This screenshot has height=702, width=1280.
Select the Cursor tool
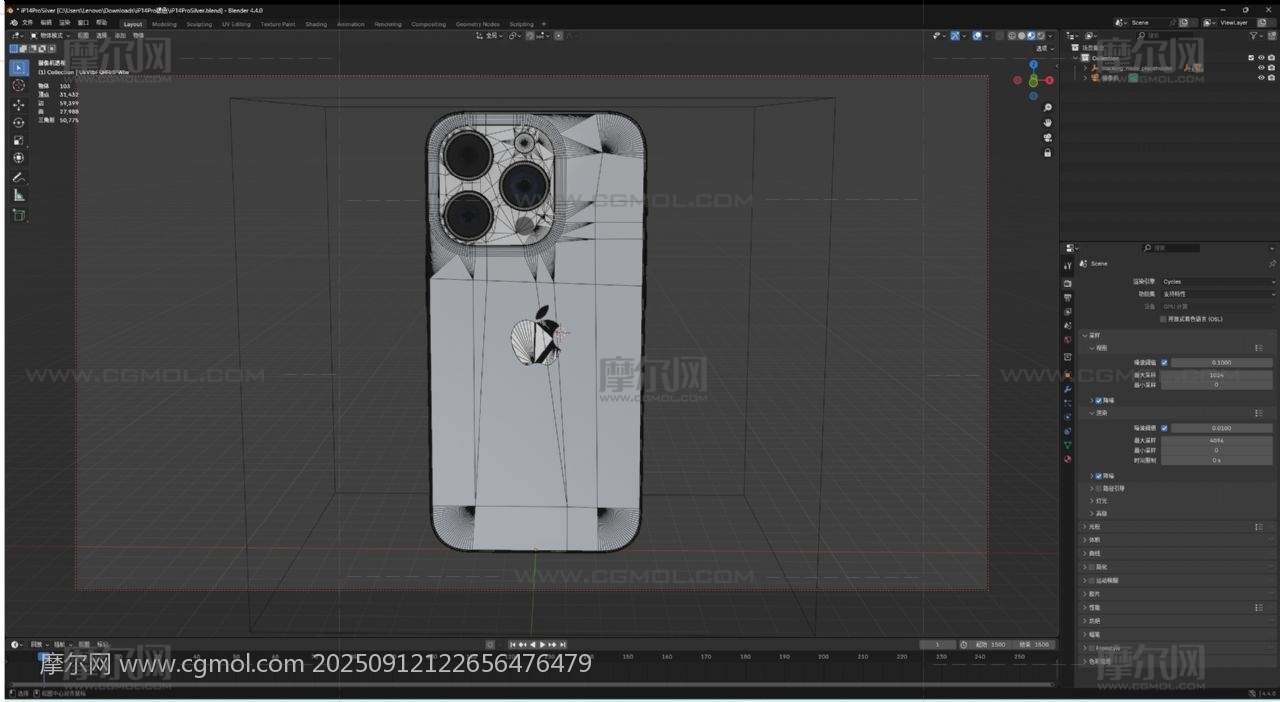tap(18, 86)
